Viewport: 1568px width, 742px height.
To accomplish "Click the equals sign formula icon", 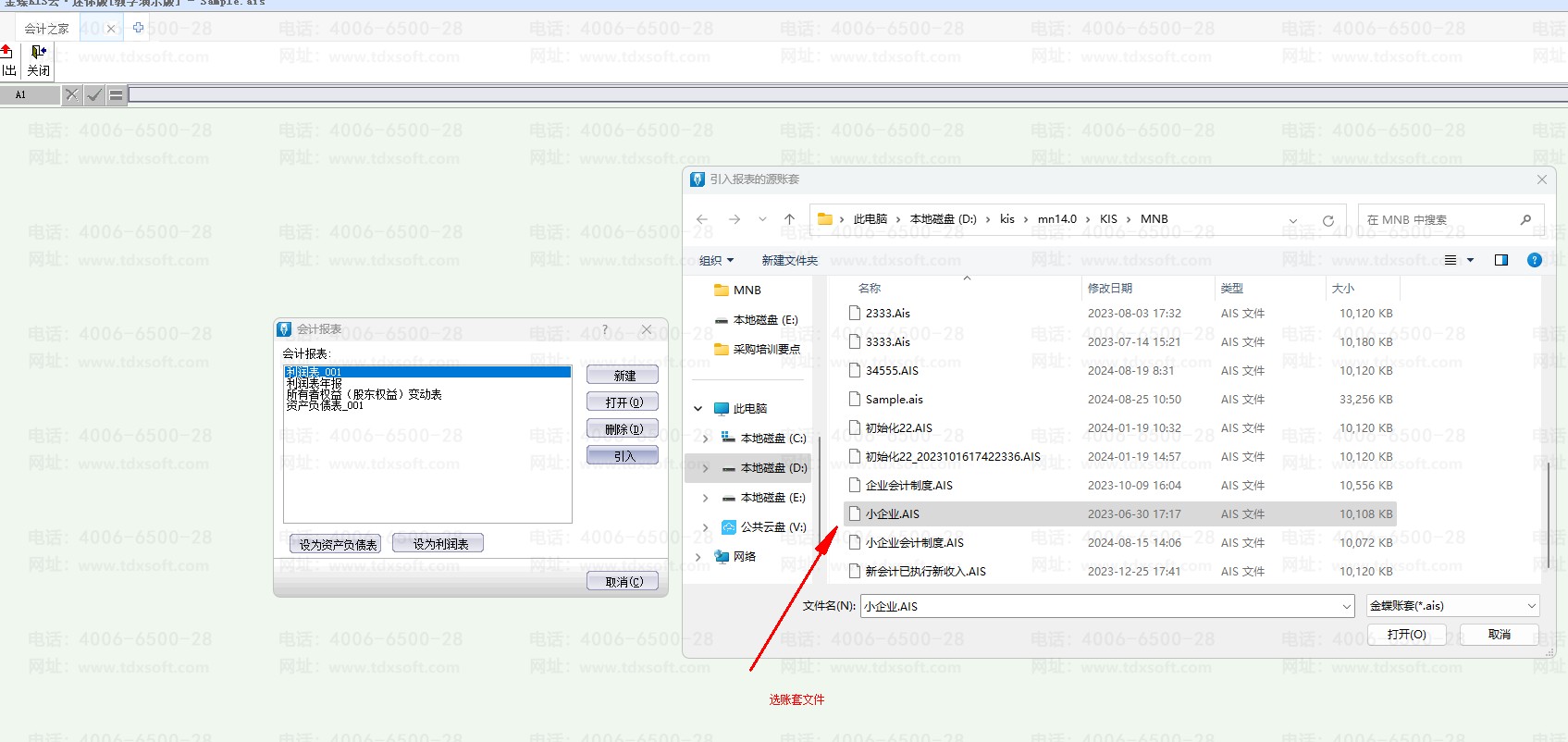I will click(116, 94).
